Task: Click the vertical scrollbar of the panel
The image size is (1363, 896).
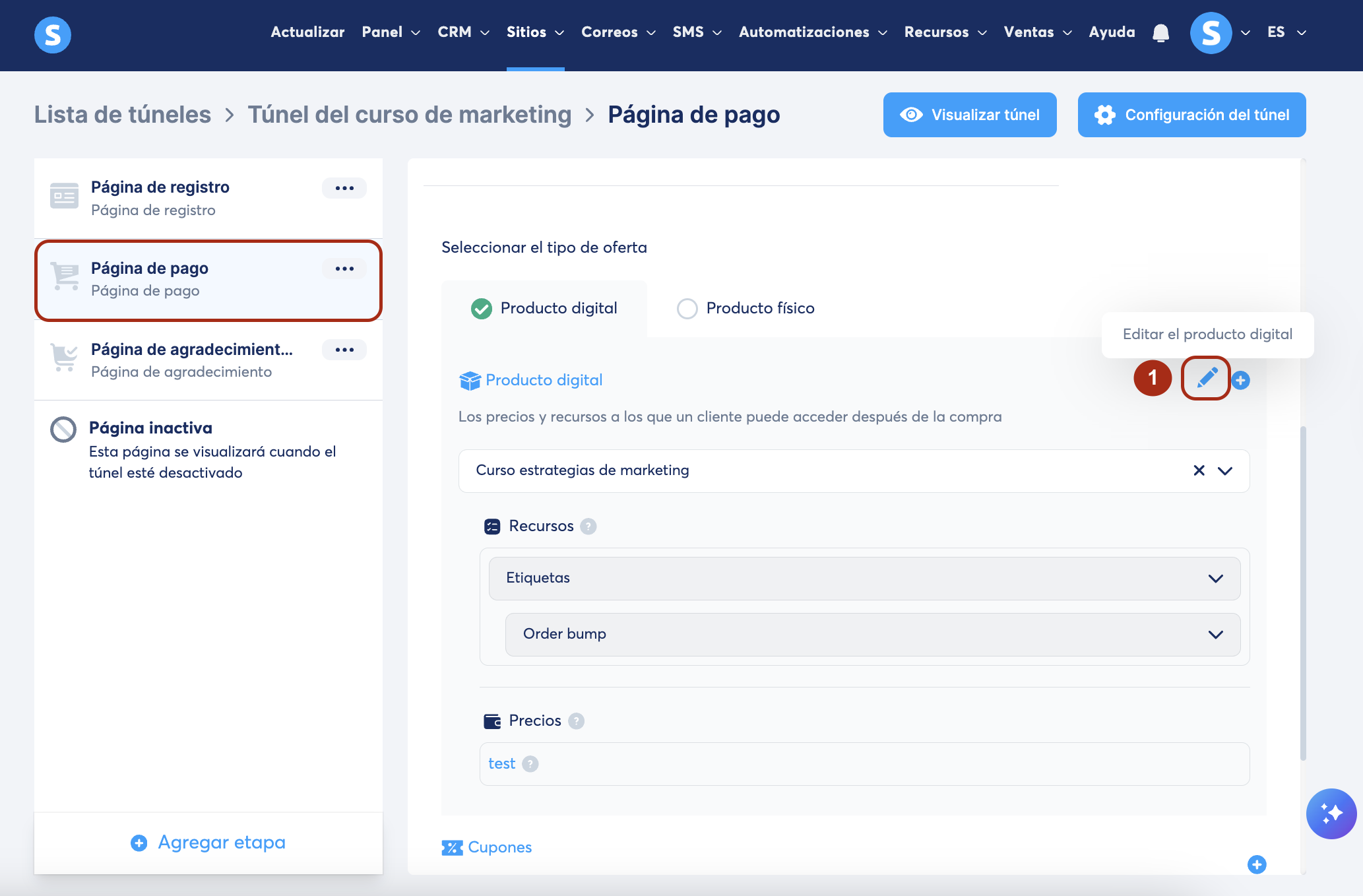Action: (1303, 592)
